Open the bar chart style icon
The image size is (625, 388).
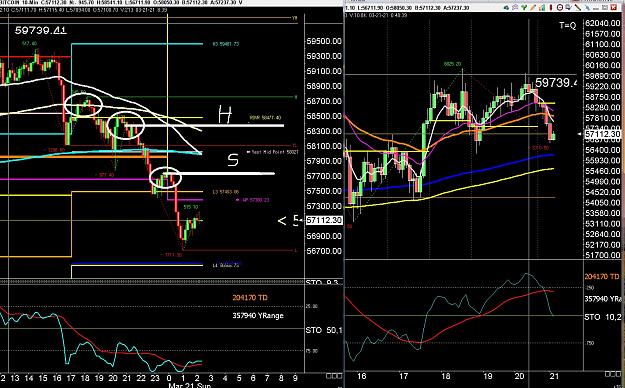point(542,7)
